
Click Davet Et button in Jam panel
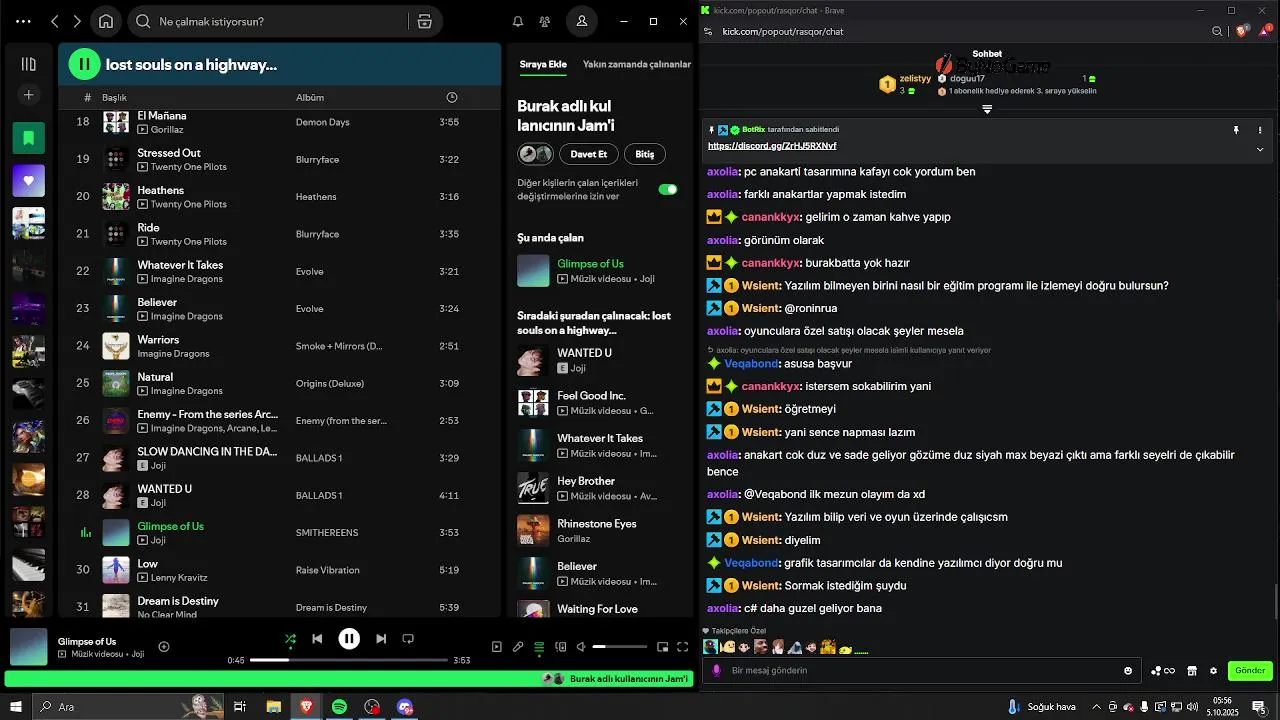(x=589, y=154)
